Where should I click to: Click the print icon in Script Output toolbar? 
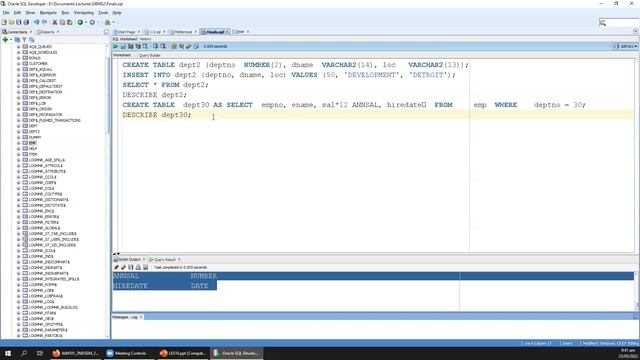[138, 267]
